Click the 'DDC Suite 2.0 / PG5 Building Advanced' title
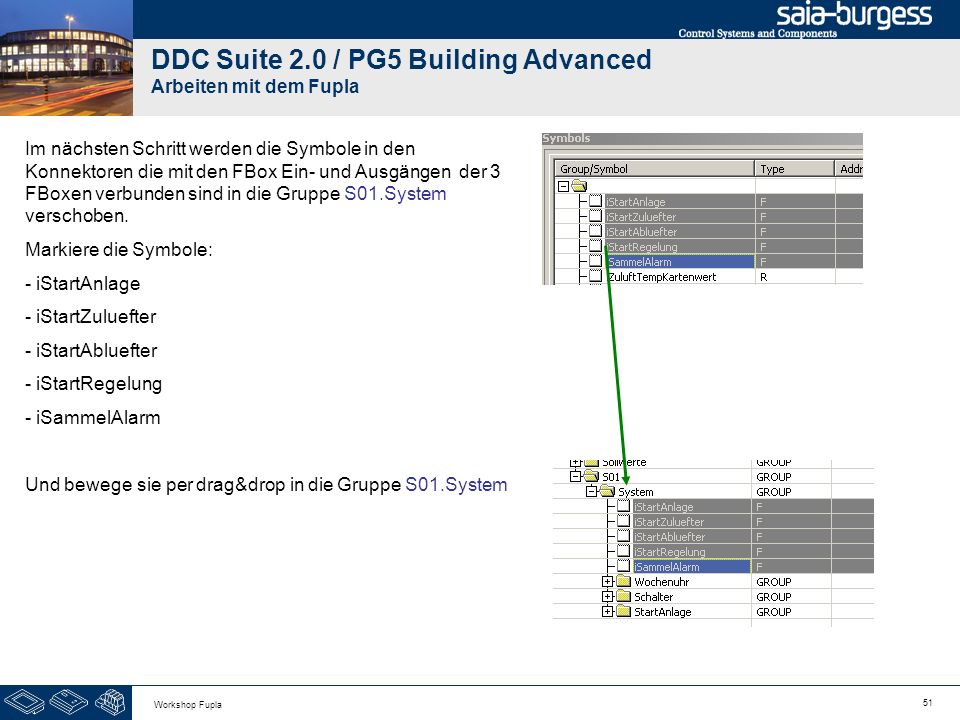 (x=401, y=59)
